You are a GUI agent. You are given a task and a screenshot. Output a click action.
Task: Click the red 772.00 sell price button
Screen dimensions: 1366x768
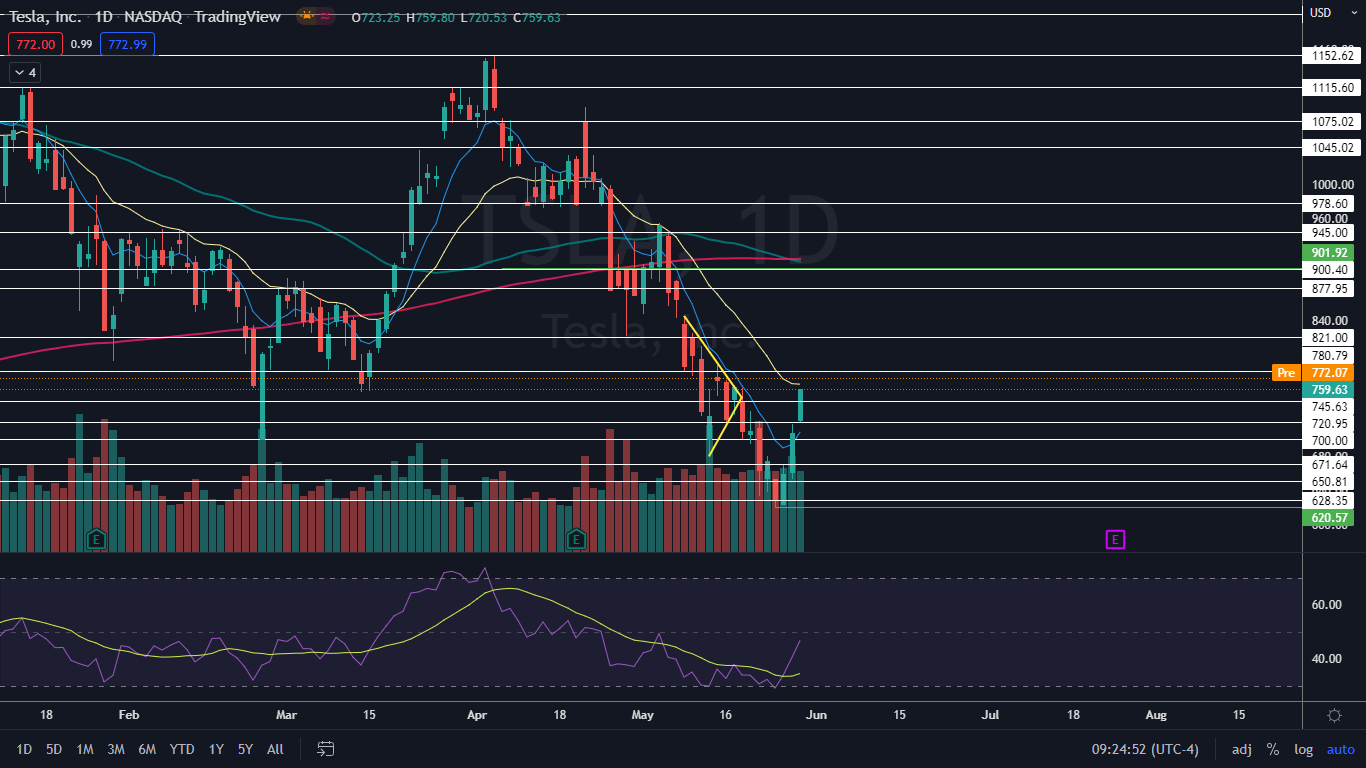coord(35,44)
